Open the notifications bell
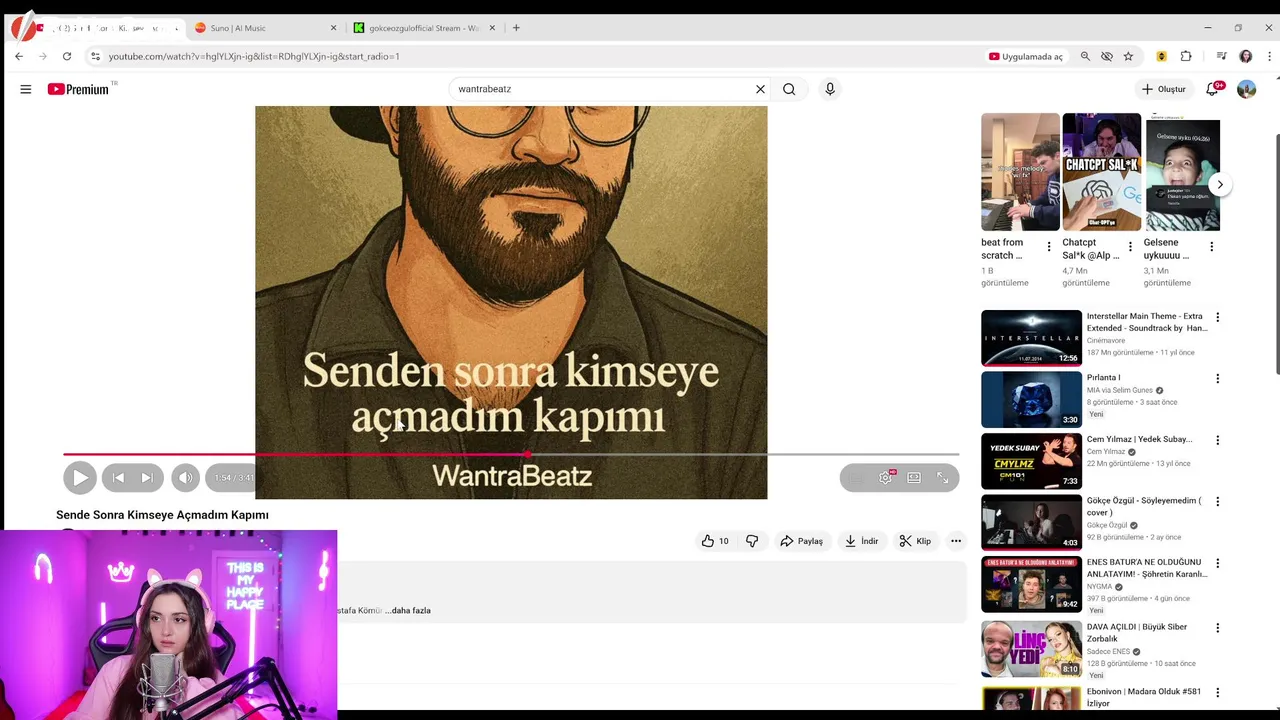Screen dimensions: 1280x720 [1212, 89]
